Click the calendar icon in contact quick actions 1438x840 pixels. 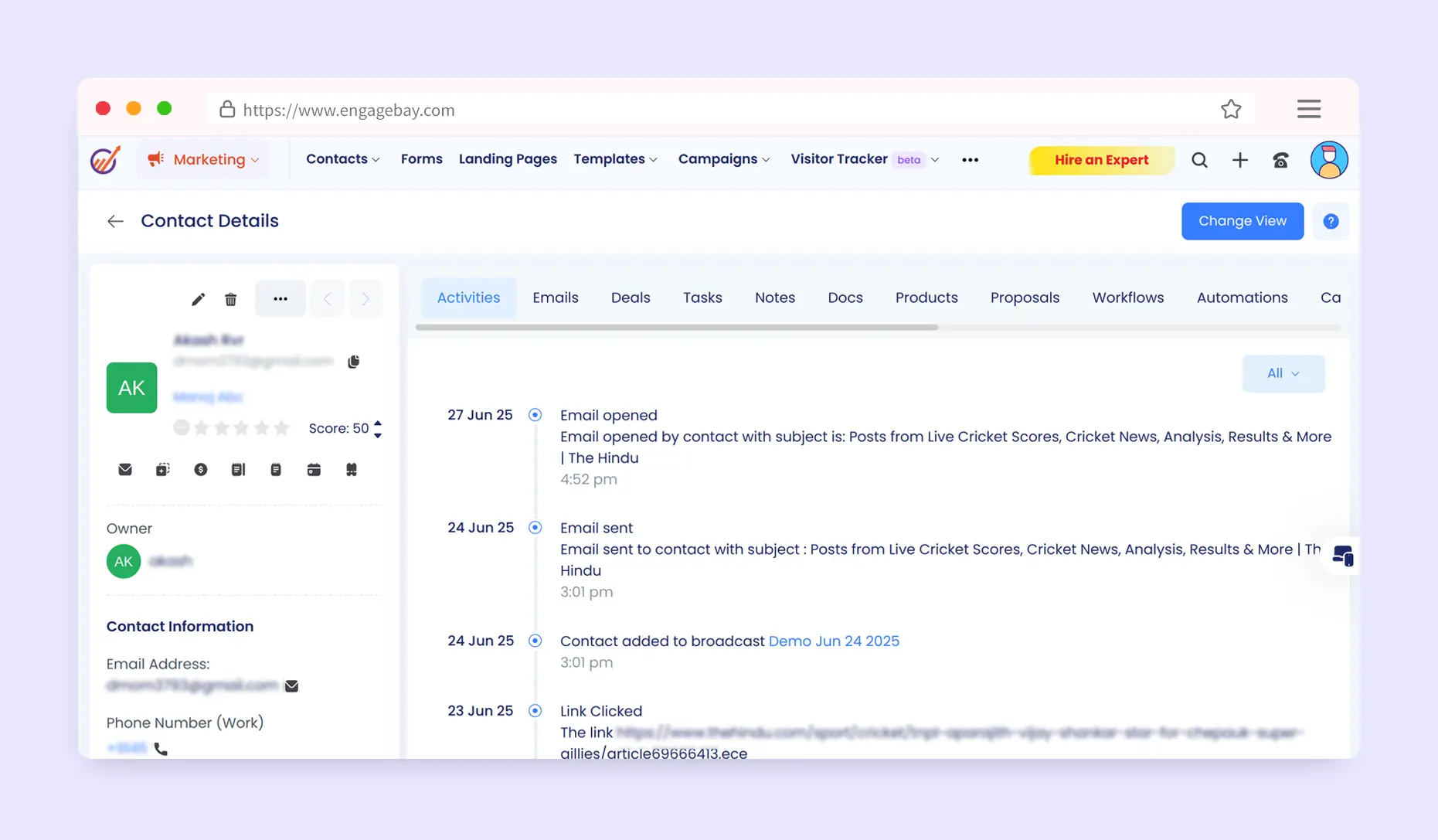point(314,470)
